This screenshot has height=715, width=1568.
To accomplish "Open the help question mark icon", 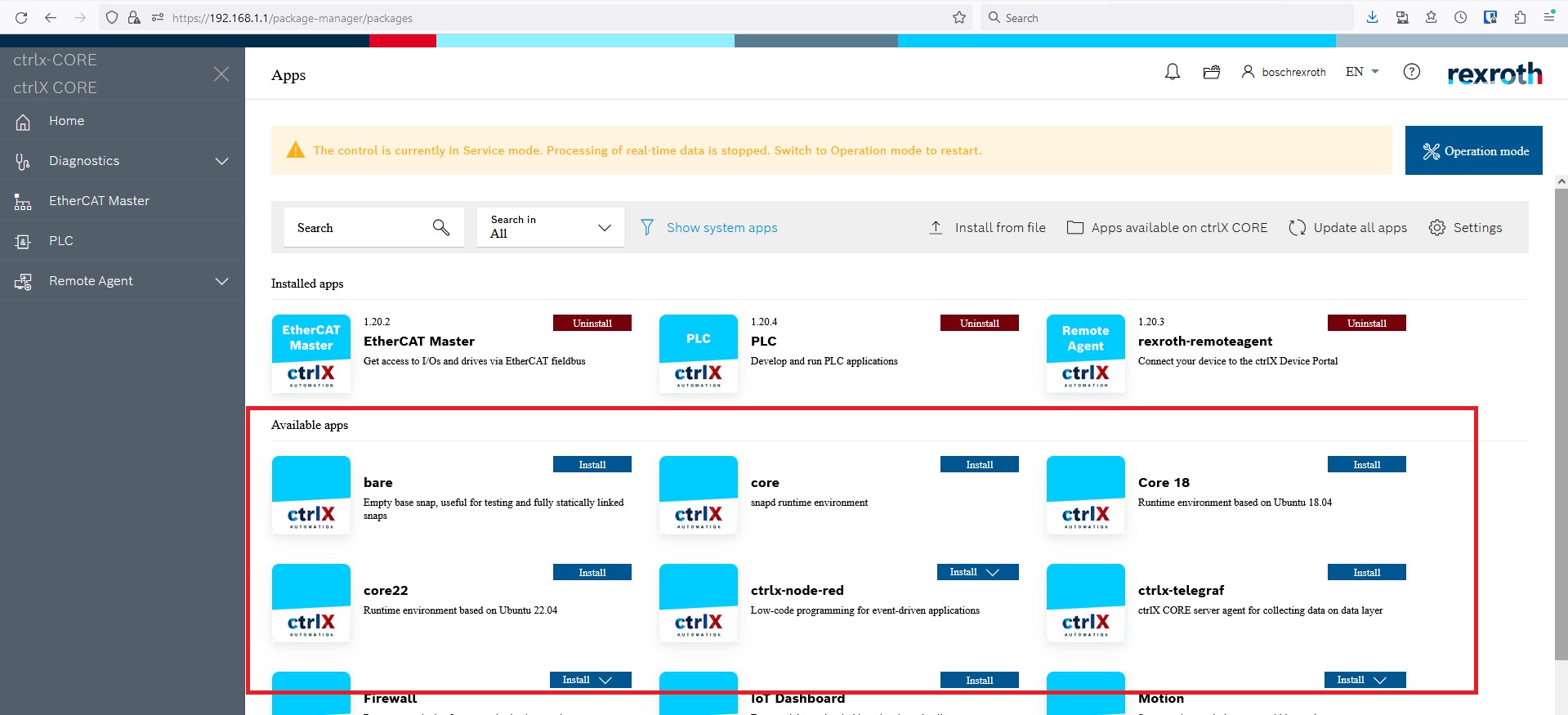I will pyautogui.click(x=1411, y=72).
